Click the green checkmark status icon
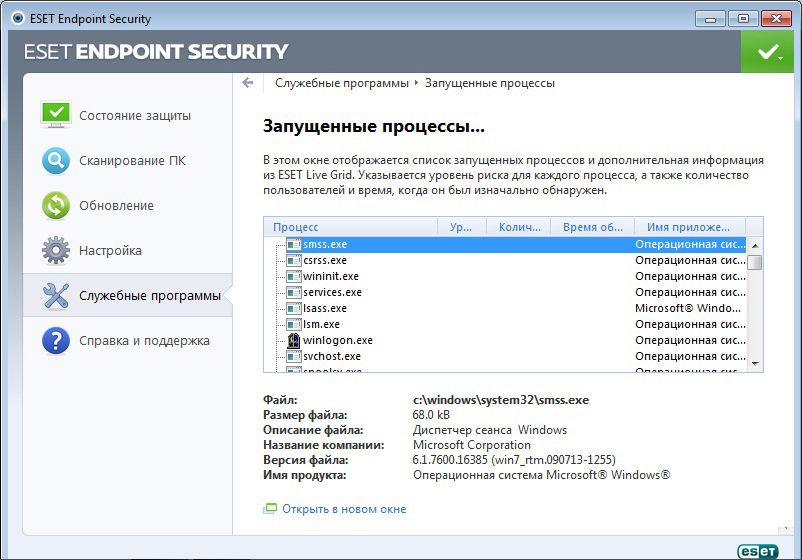The image size is (802, 560). 767,52
